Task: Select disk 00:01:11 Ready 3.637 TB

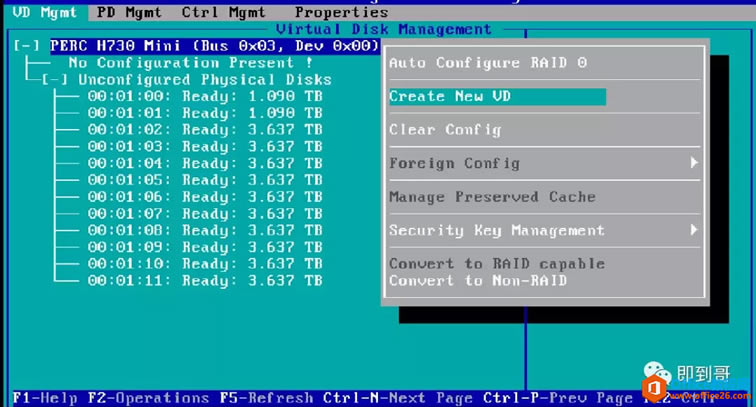Action: (x=205, y=281)
